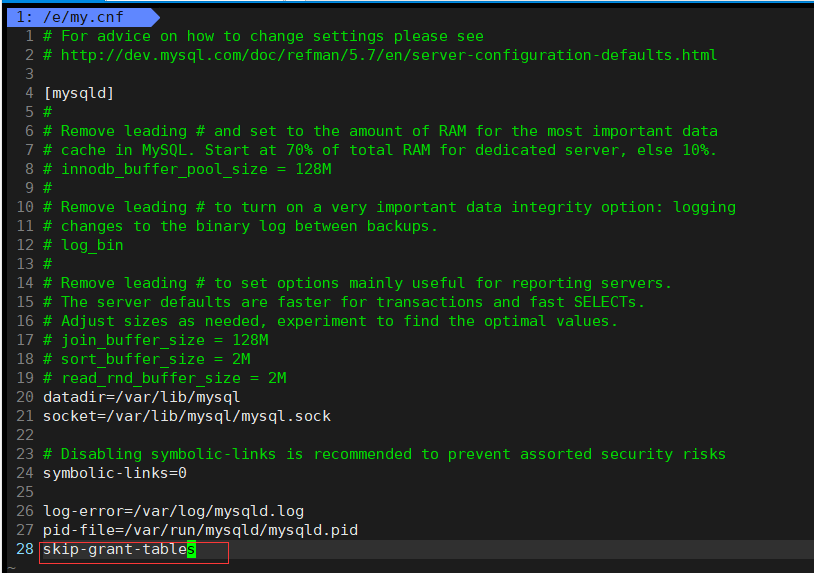Screen dimensions: 814x573
Task: Click the comment about disabling symbolic-links
Action: coord(384,454)
